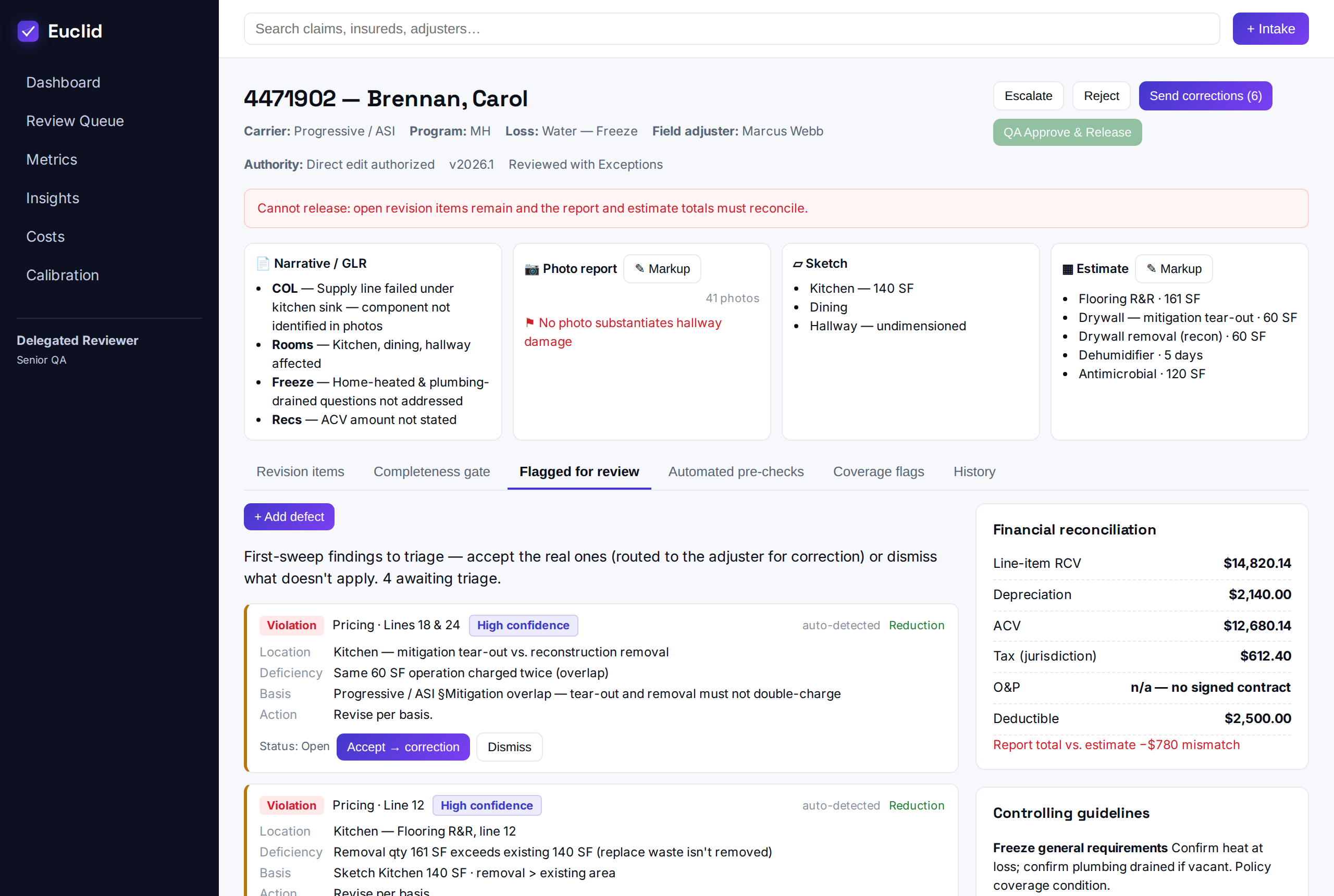Click the Tax (jurisdiction) value $612.40

click(1265, 656)
